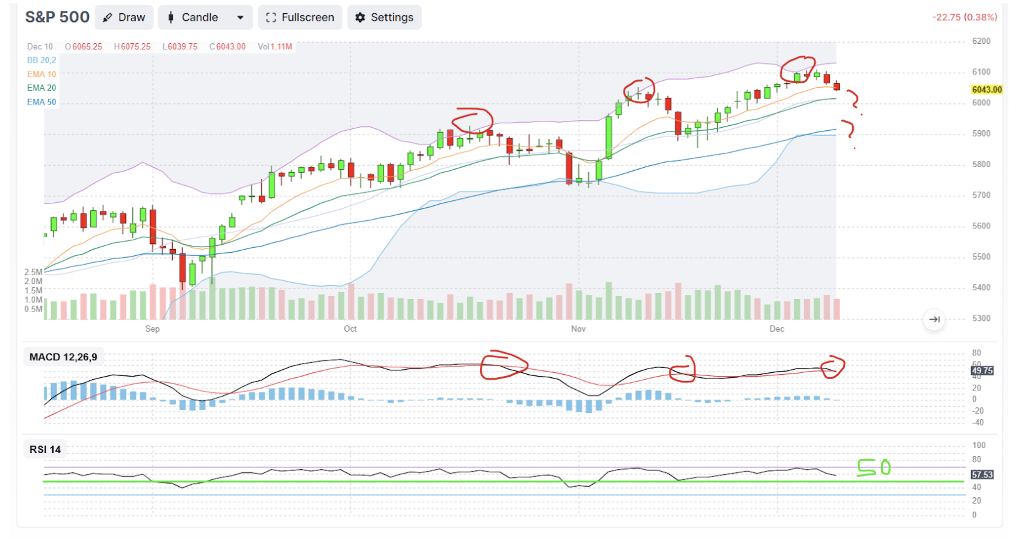Click the 6043.00 current price tag
The width and height of the screenshot is (1017, 543).
(987, 90)
